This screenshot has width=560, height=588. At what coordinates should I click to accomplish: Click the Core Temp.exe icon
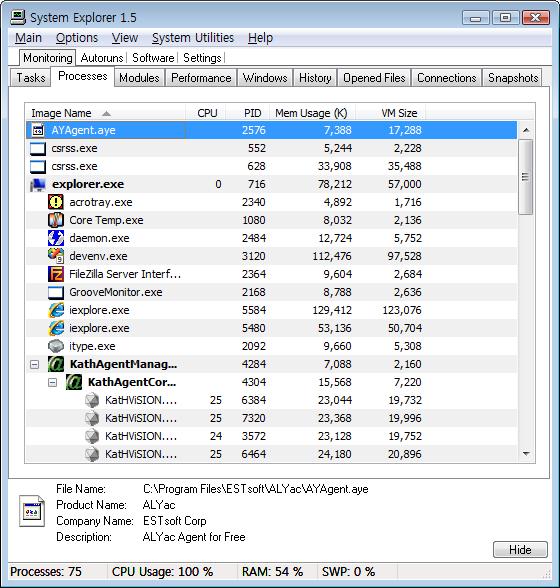(x=56, y=220)
